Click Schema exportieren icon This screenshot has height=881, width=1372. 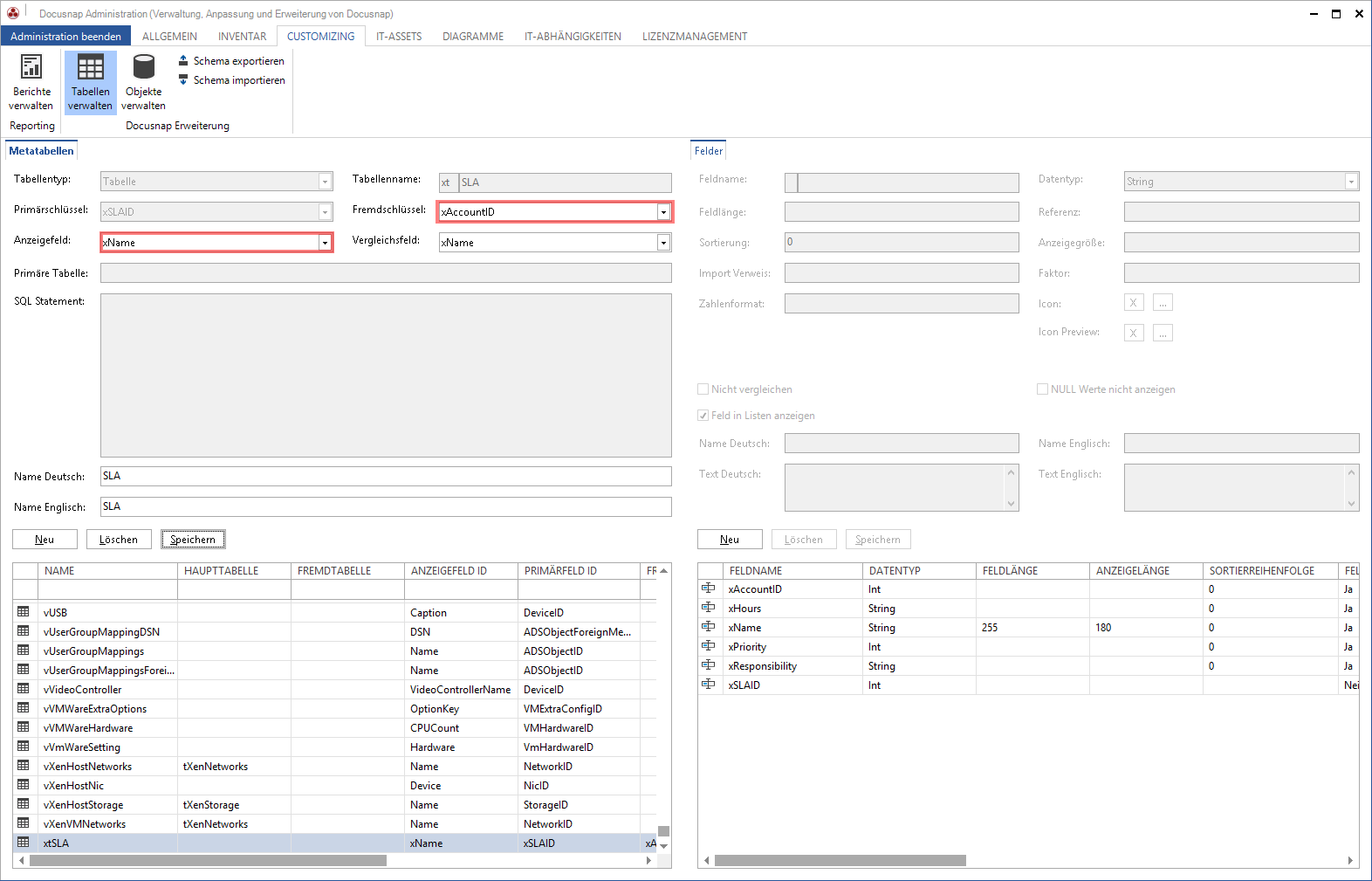pos(183,60)
